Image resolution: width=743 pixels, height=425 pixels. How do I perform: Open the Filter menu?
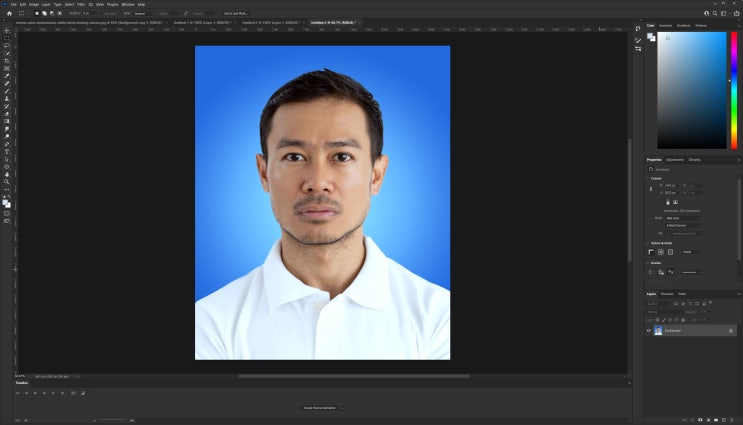point(81,4)
